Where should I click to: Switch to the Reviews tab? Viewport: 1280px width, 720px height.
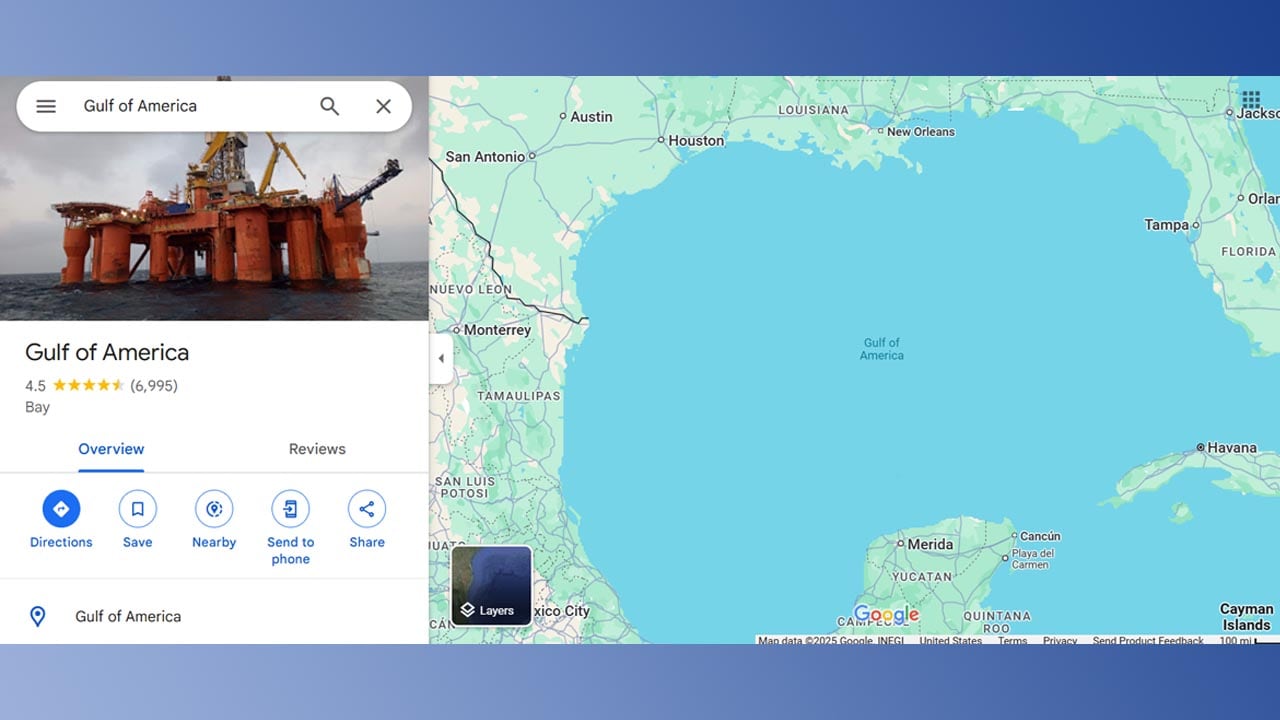click(x=316, y=449)
